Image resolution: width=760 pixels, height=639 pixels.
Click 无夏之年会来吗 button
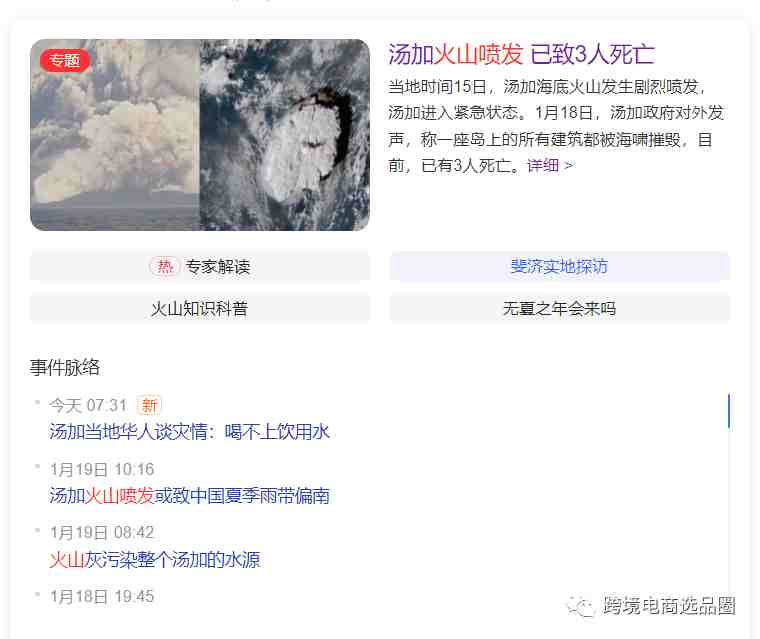(559, 308)
